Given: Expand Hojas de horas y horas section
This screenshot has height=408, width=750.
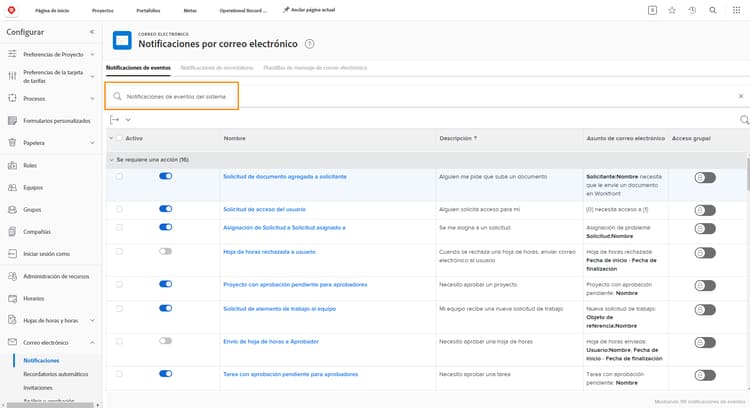Looking at the screenshot, I should point(92,320).
